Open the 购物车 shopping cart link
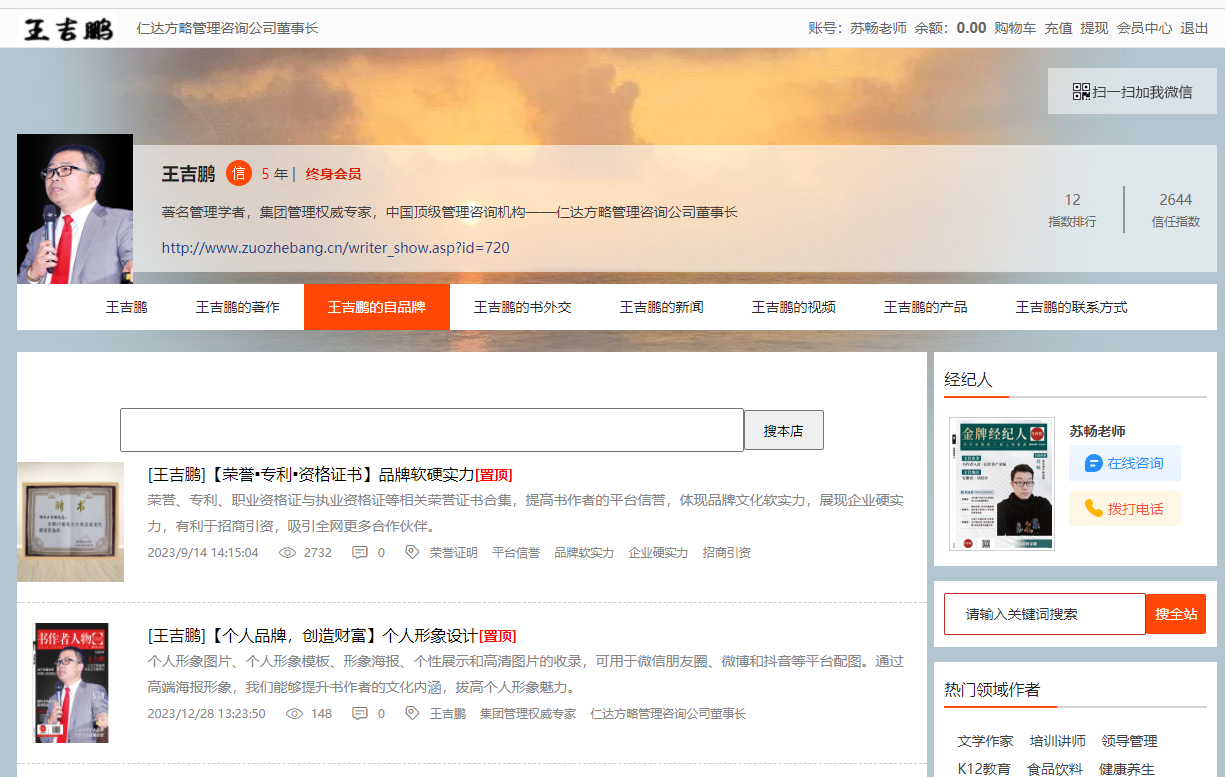The width and height of the screenshot is (1225, 777). pyautogui.click(x=1014, y=28)
